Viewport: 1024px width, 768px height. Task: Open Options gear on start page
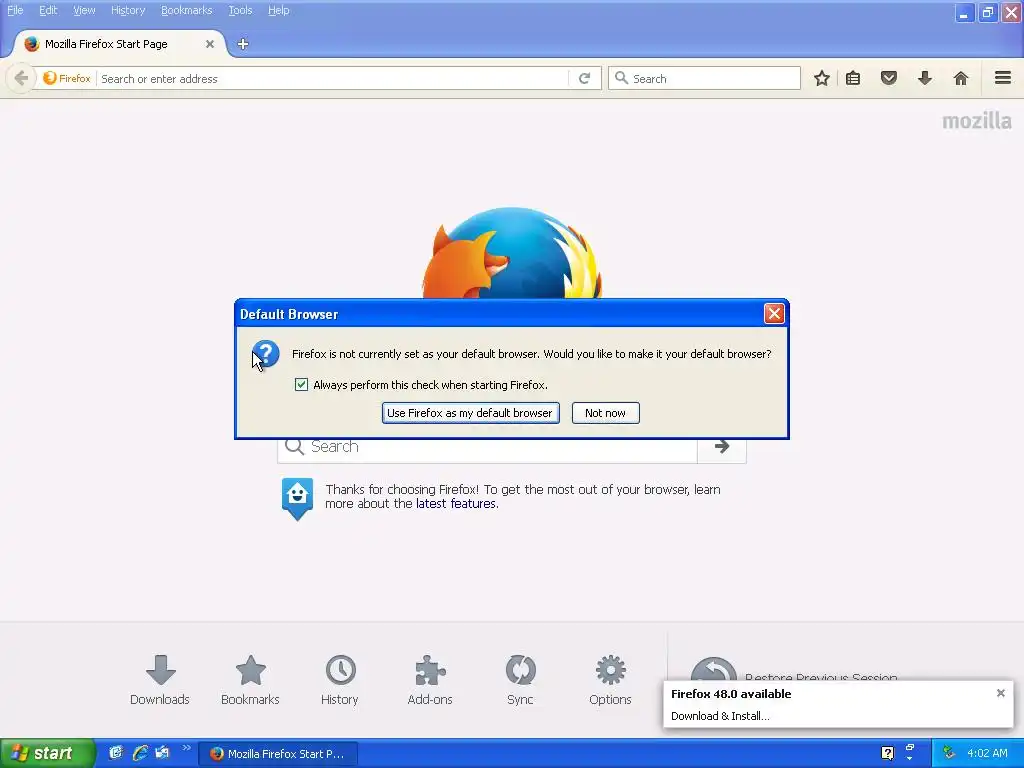(x=611, y=680)
